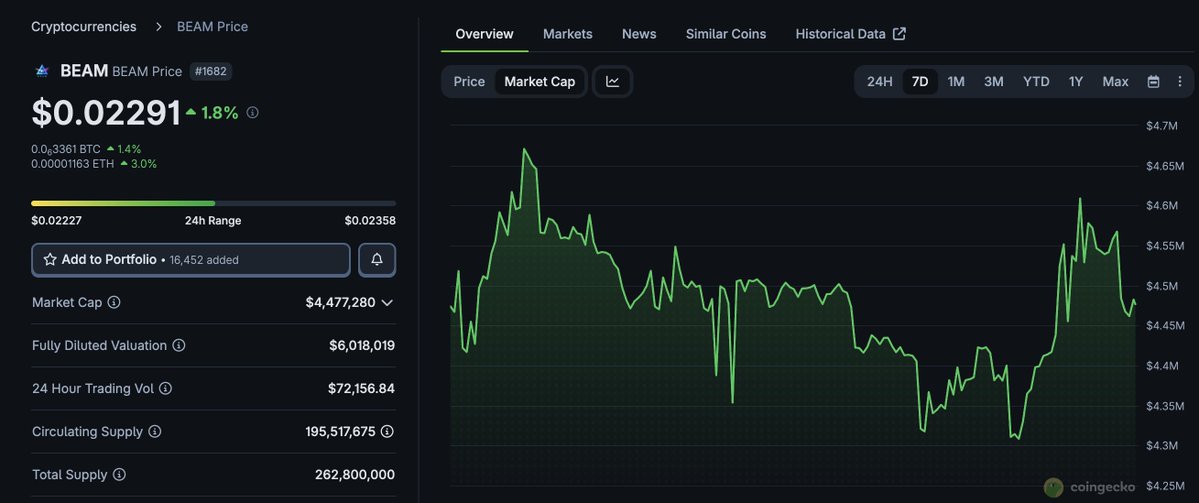Image resolution: width=1199 pixels, height=503 pixels.
Task: Select the 7D time range
Action: point(920,82)
